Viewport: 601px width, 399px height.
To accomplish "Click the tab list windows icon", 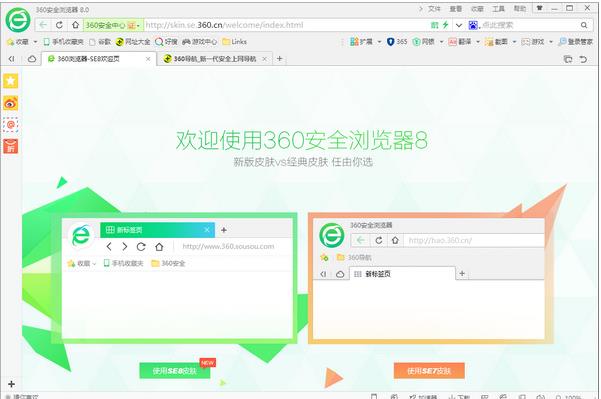I will (568, 59).
